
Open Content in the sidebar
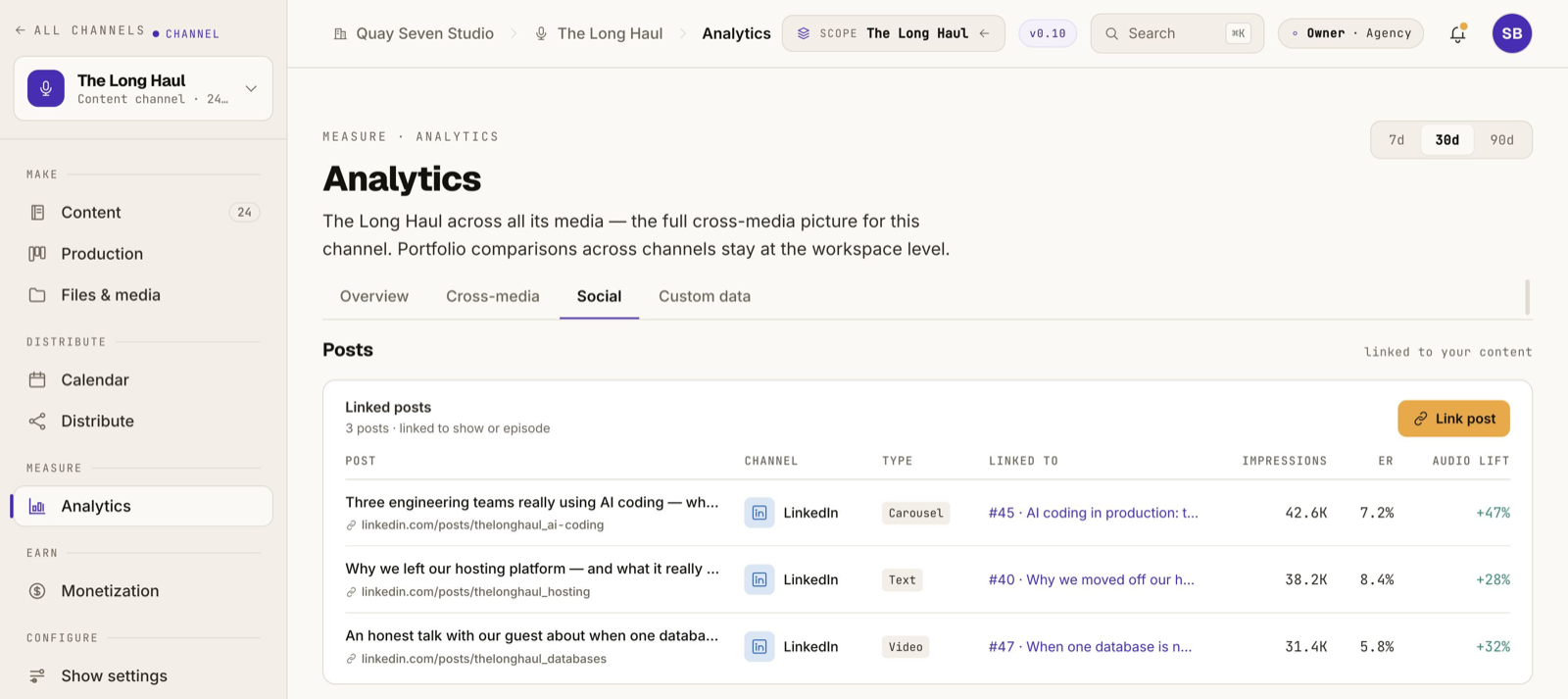[143, 212]
